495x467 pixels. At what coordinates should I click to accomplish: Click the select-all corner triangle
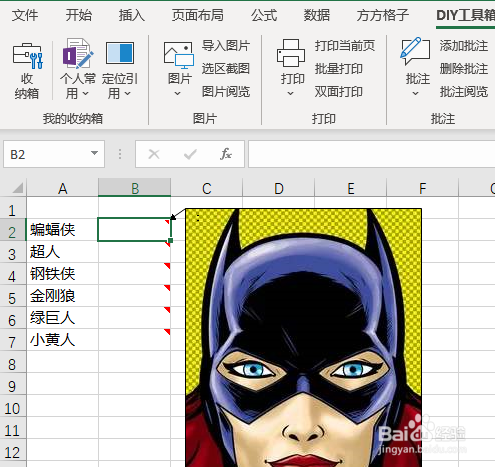pyautogui.click(x=17, y=188)
